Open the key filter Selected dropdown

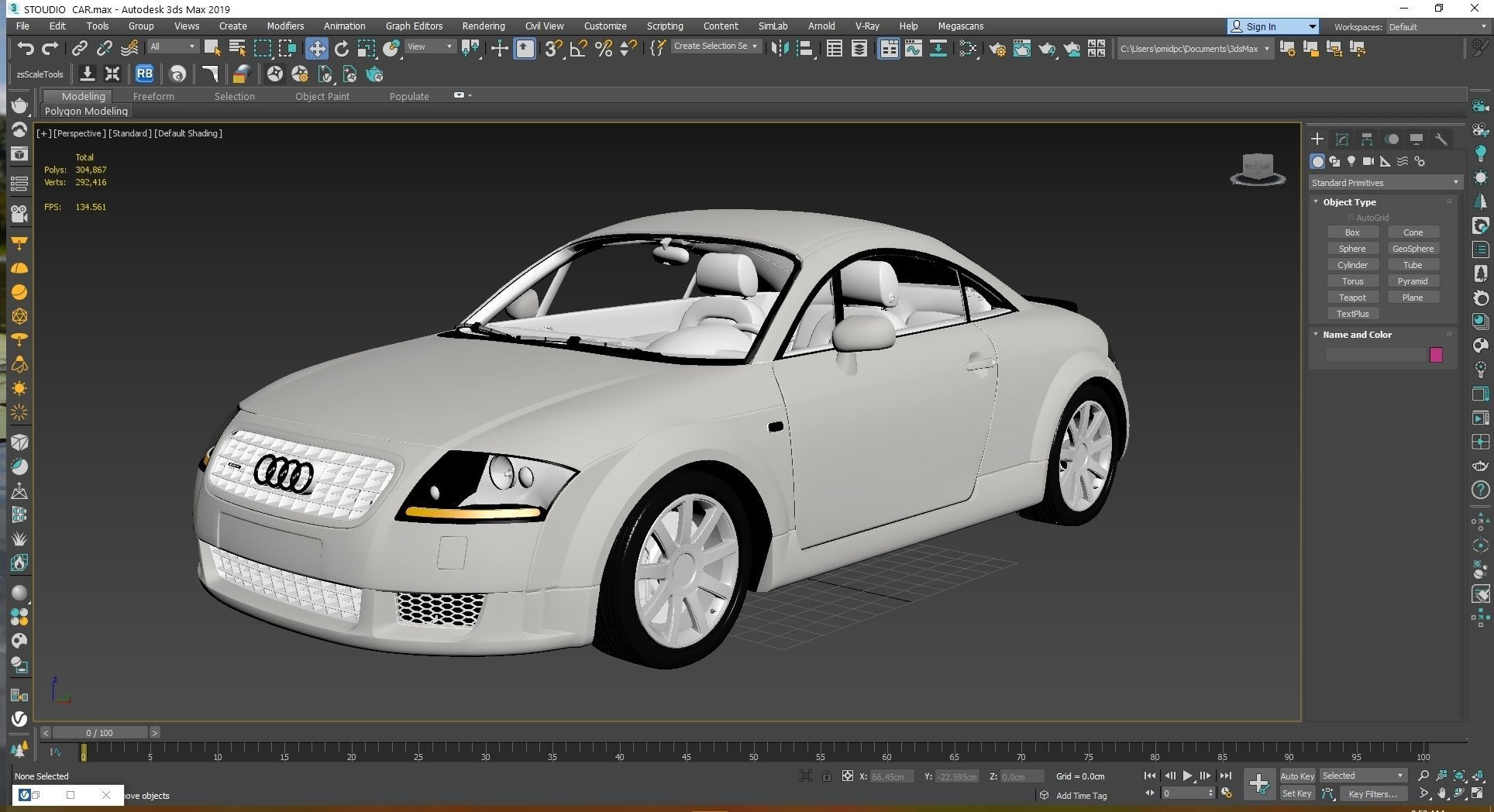1363,776
